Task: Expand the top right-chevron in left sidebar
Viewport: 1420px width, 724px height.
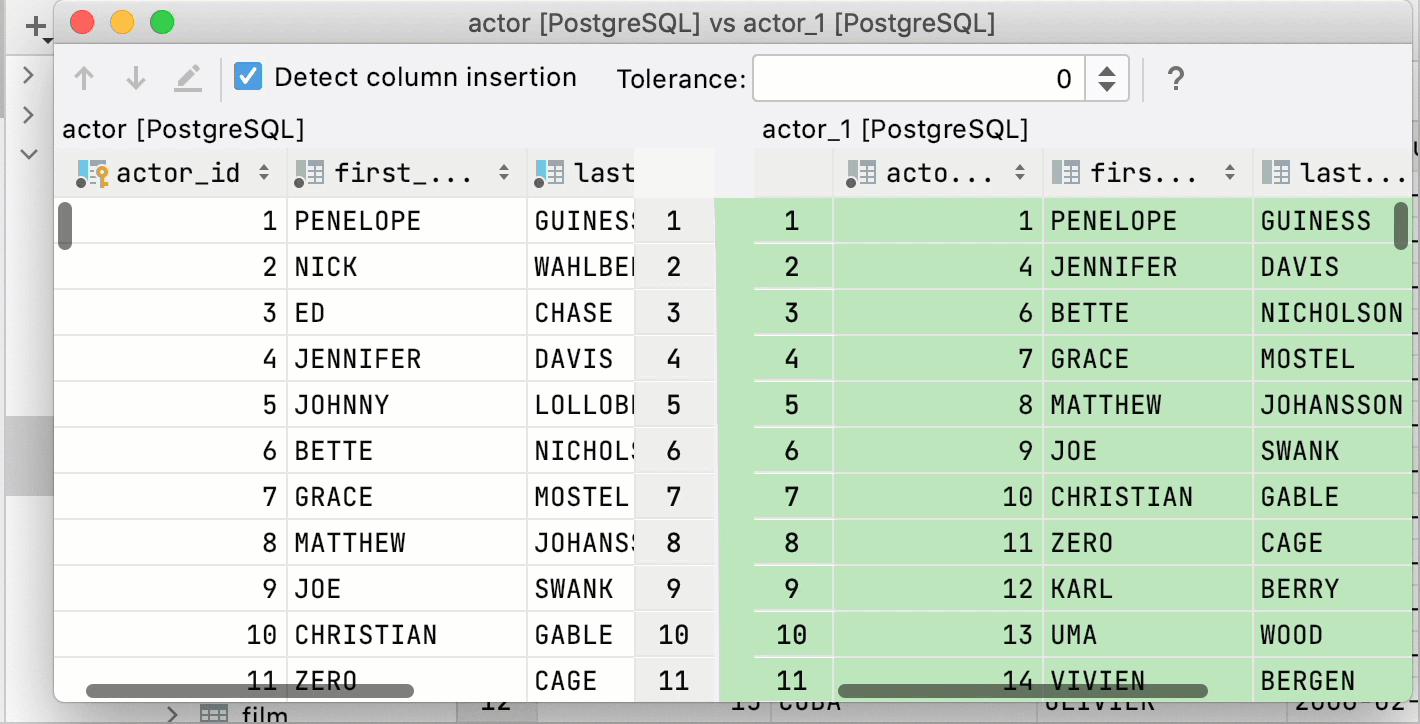Action: (x=29, y=75)
